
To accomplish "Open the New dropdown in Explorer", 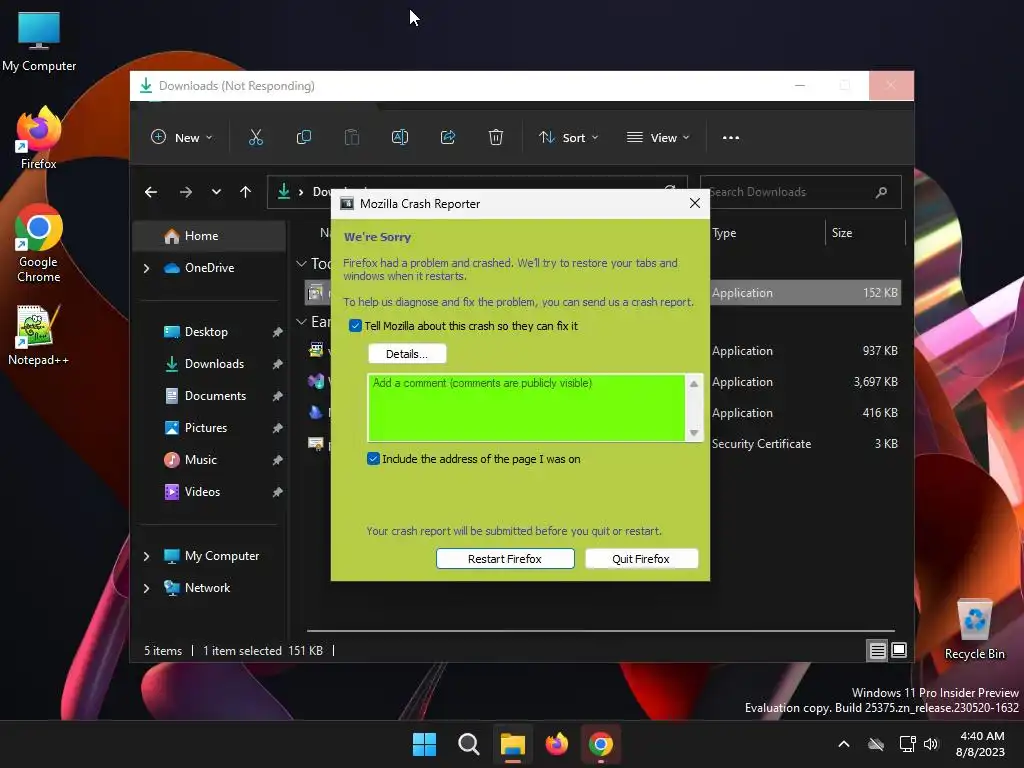I will pyautogui.click(x=182, y=138).
